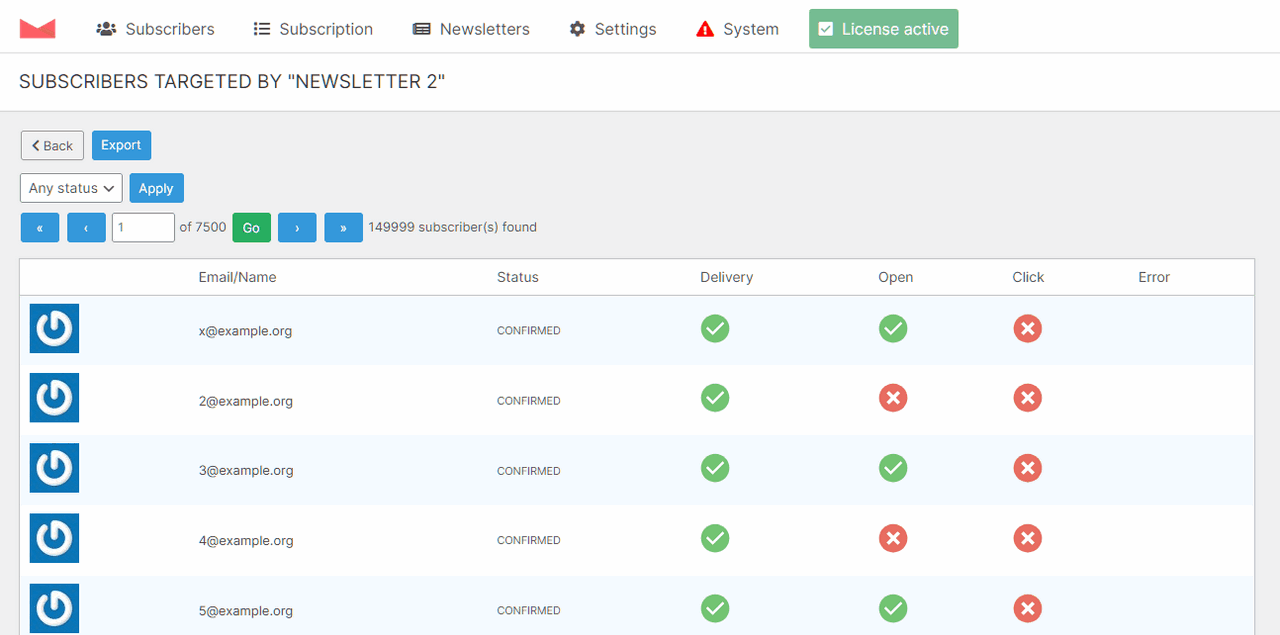
Task: Click open checkmark for 5@example.org
Action: pos(893,608)
